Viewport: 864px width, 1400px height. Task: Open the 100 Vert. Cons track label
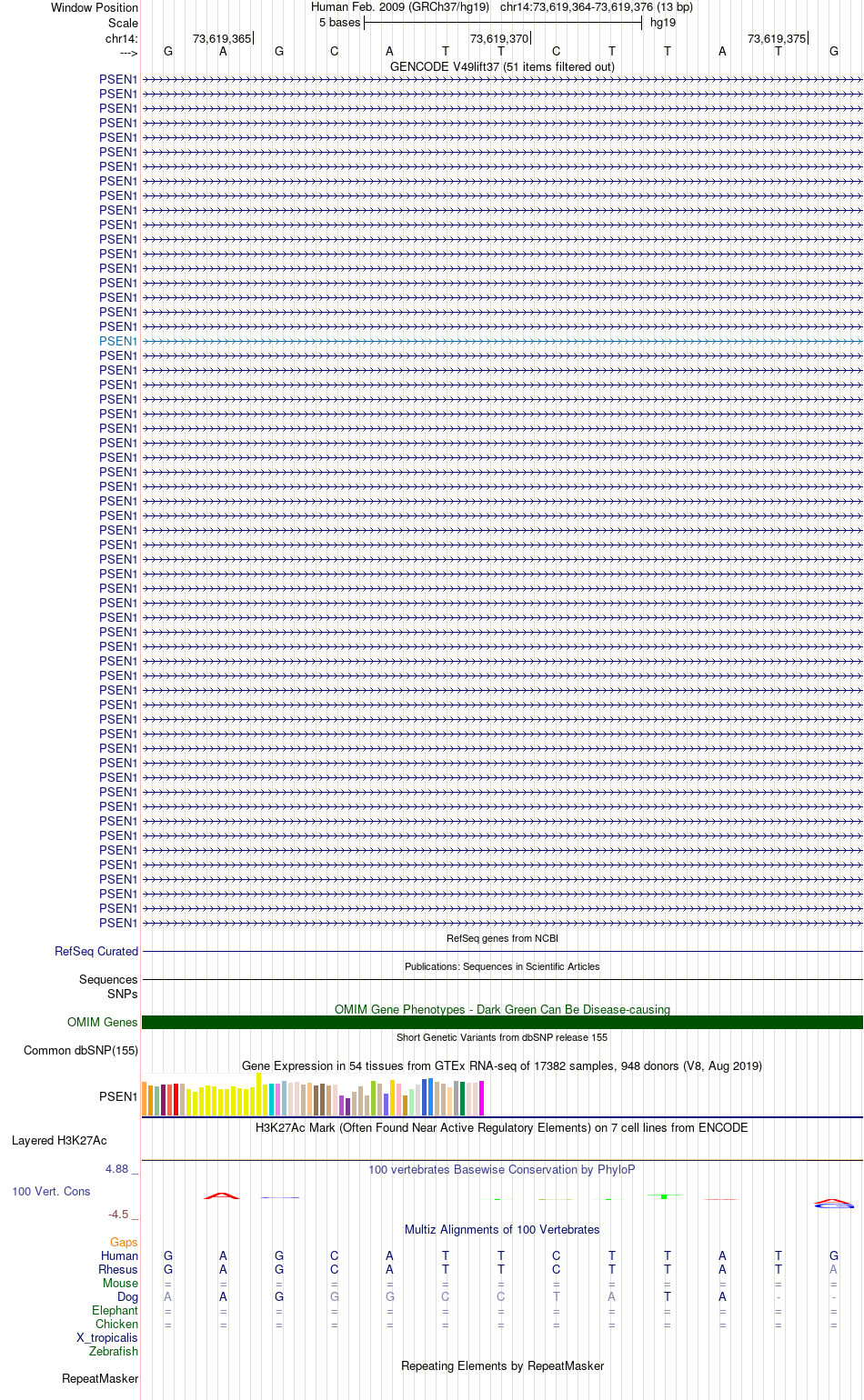tap(51, 1192)
